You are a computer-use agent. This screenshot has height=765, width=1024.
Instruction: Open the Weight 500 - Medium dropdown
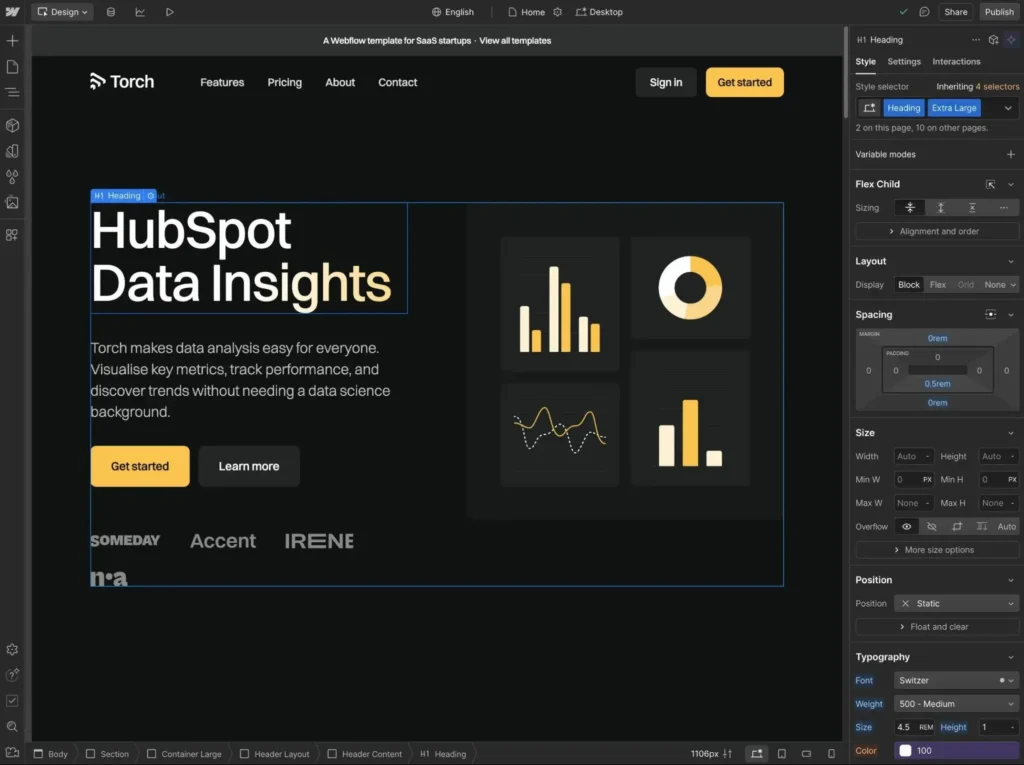click(x=955, y=704)
